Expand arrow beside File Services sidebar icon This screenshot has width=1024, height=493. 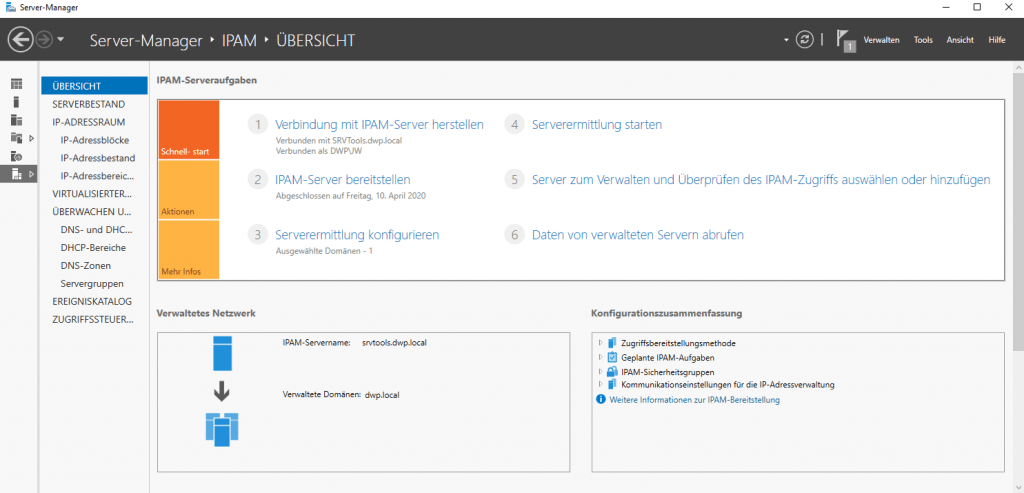point(31,138)
